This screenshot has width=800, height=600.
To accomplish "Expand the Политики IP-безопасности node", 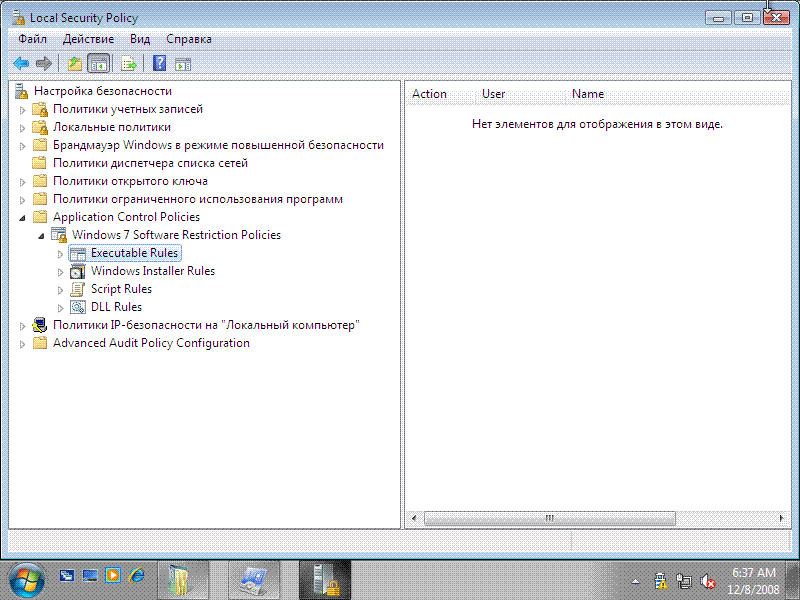I will click(x=22, y=326).
